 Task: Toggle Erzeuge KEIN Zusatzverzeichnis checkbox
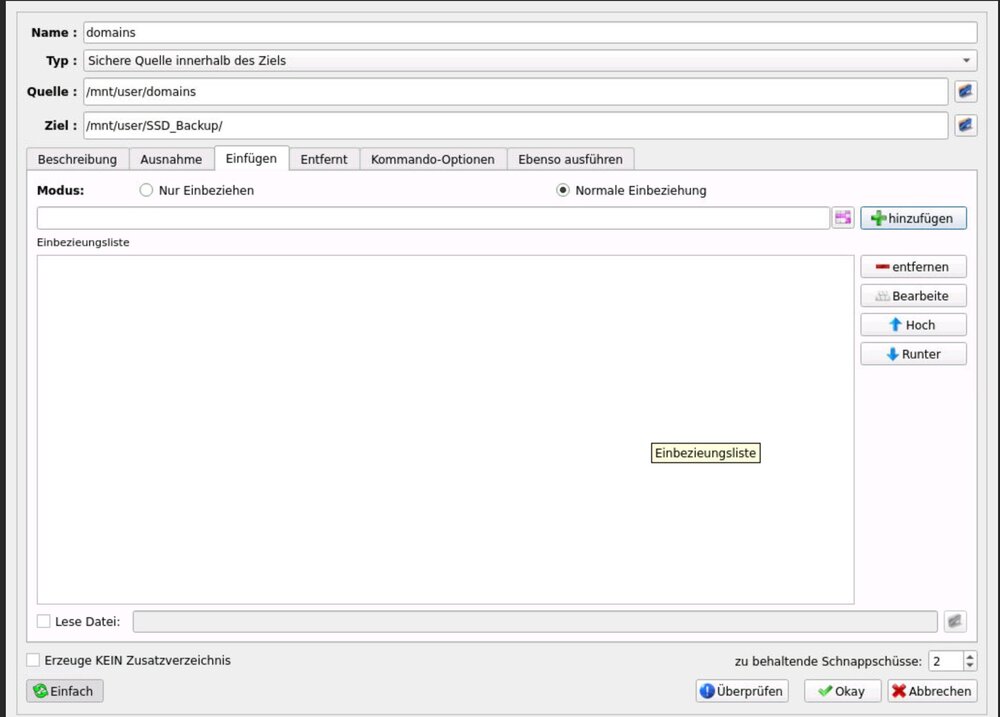(33, 660)
